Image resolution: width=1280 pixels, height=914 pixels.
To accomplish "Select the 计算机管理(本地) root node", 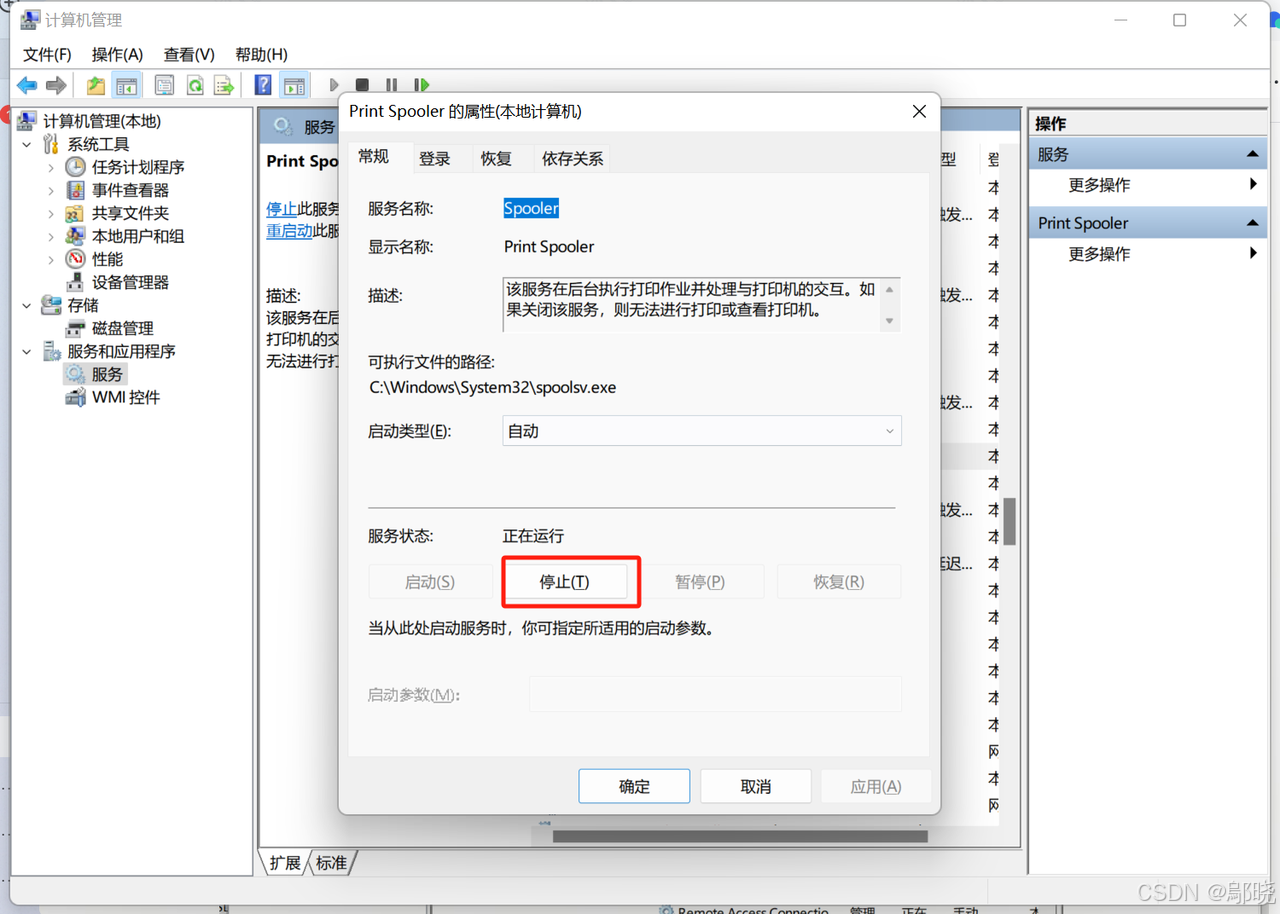I will [101, 121].
